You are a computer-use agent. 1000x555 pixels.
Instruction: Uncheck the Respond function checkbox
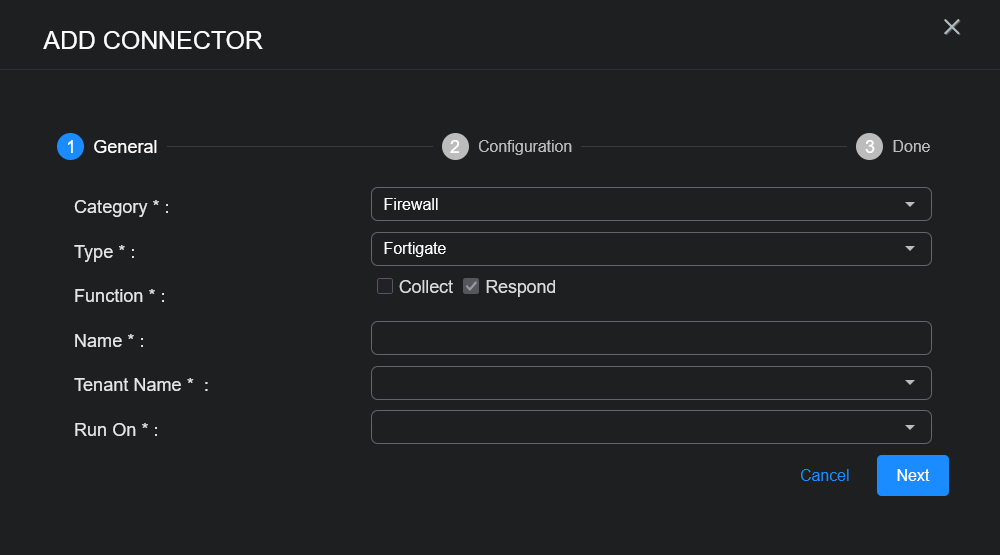(471, 287)
